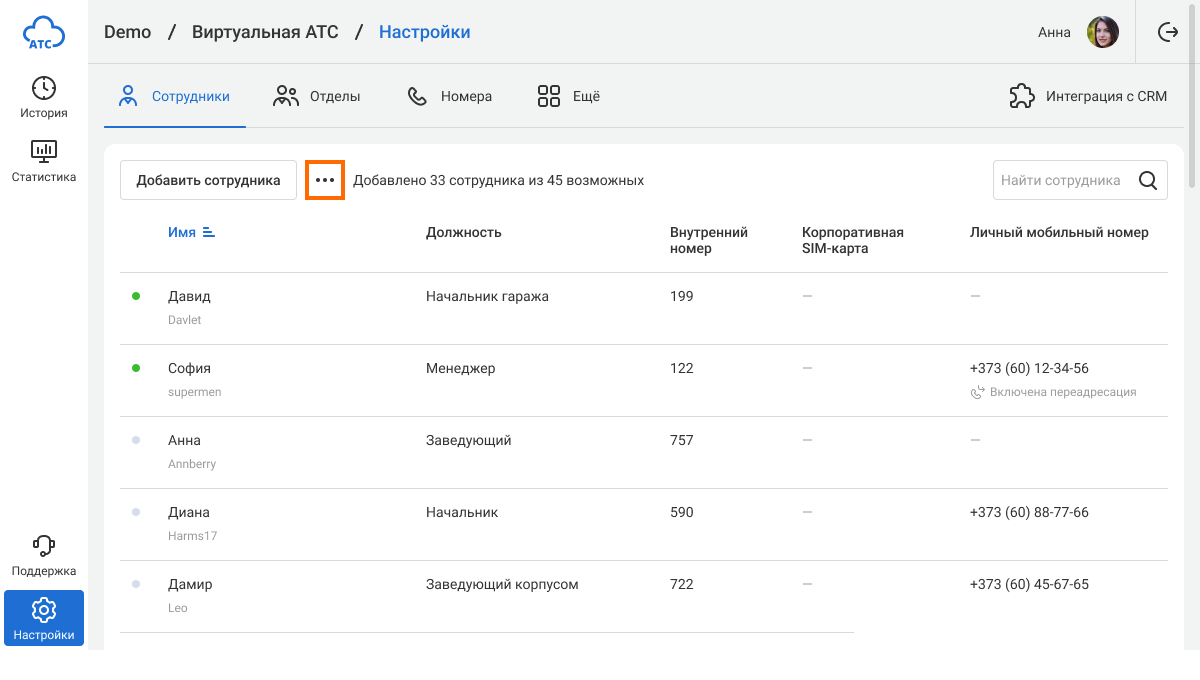1200x680 pixels.
Task: Open the История call history section
Action: [x=44, y=97]
